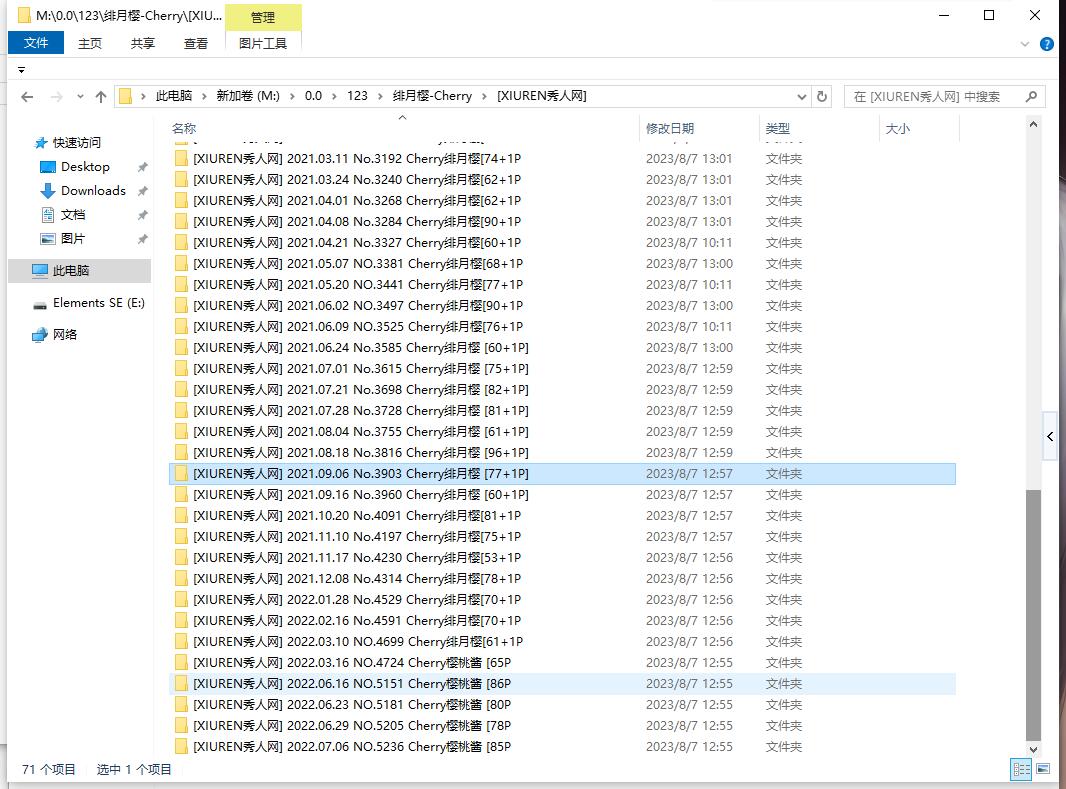Click the 管理 contextual tab
The height and width of the screenshot is (789, 1066).
tap(263, 18)
